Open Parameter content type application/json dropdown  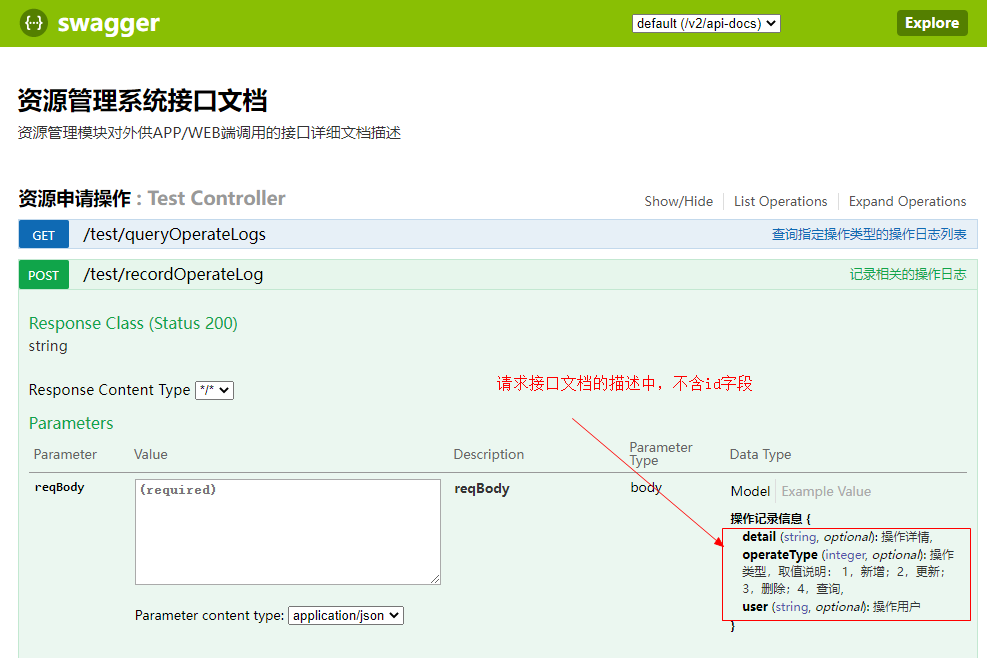tap(346, 615)
